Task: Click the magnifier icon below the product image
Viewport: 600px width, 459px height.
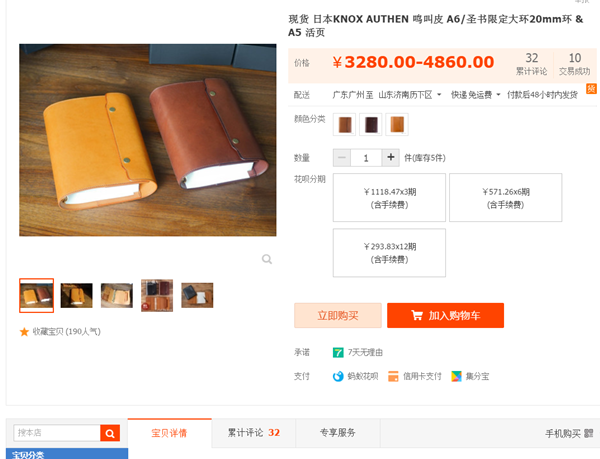Action: click(267, 259)
